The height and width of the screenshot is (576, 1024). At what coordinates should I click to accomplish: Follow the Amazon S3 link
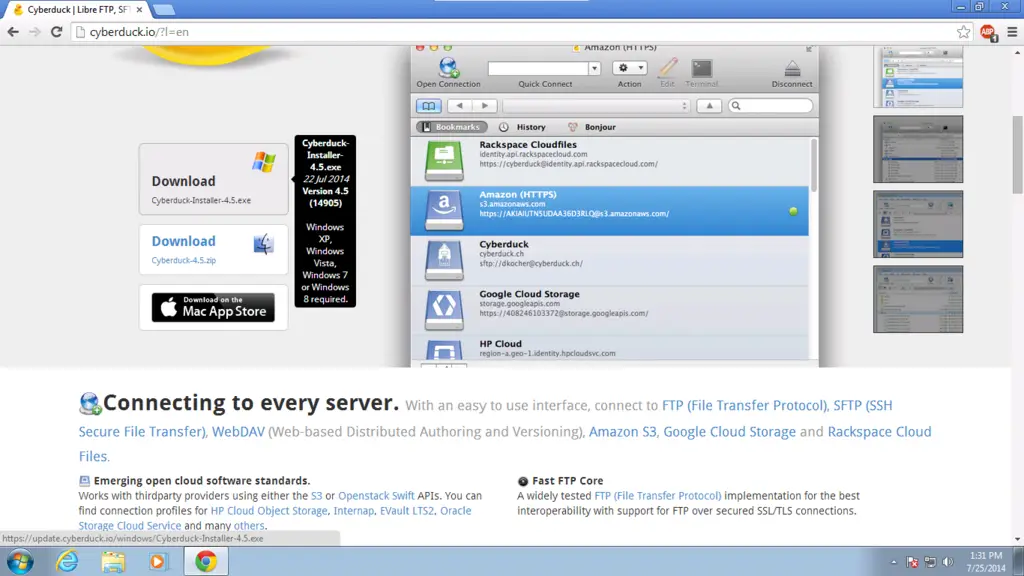tap(622, 432)
